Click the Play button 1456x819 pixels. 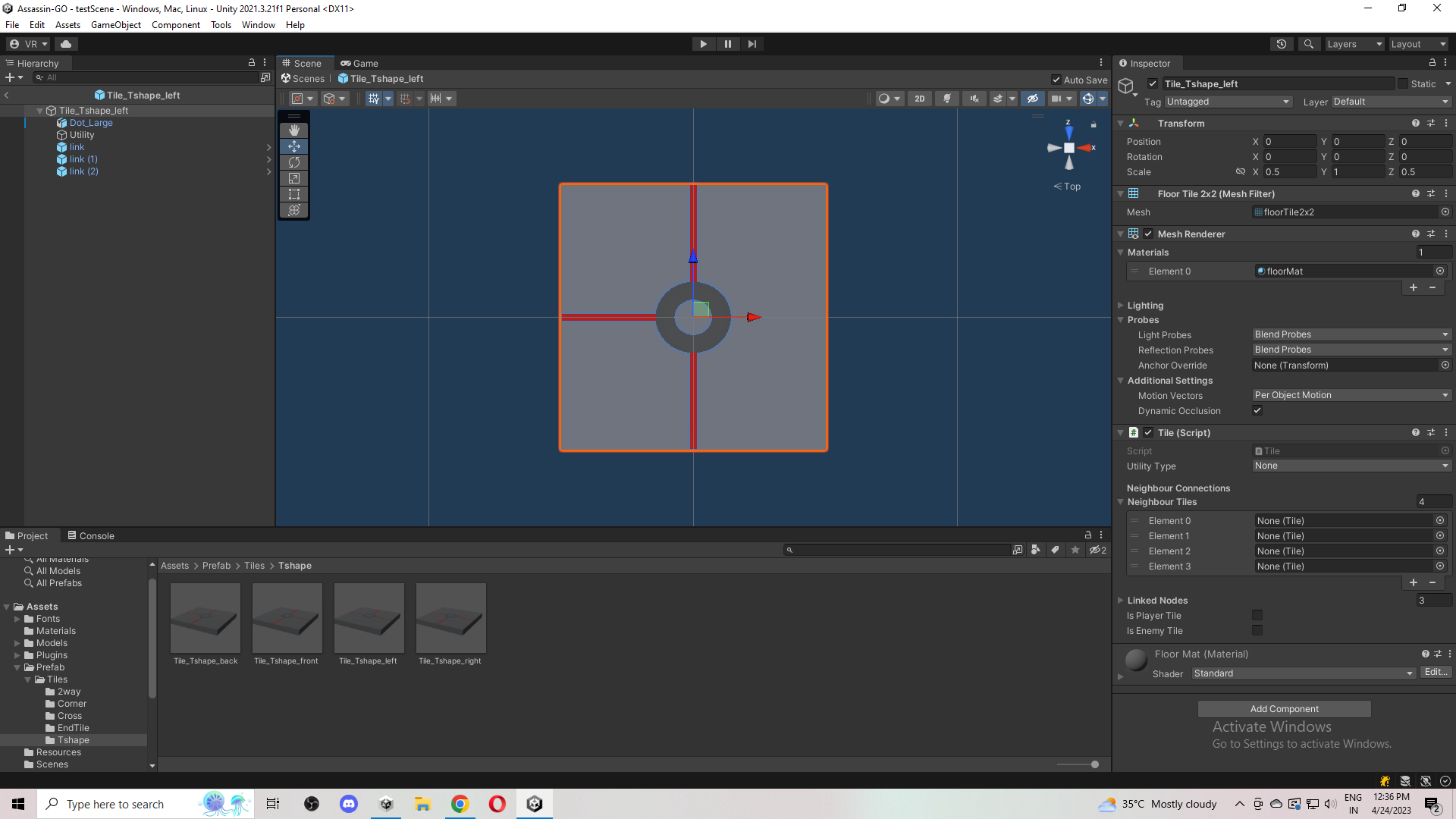[703, 44]
